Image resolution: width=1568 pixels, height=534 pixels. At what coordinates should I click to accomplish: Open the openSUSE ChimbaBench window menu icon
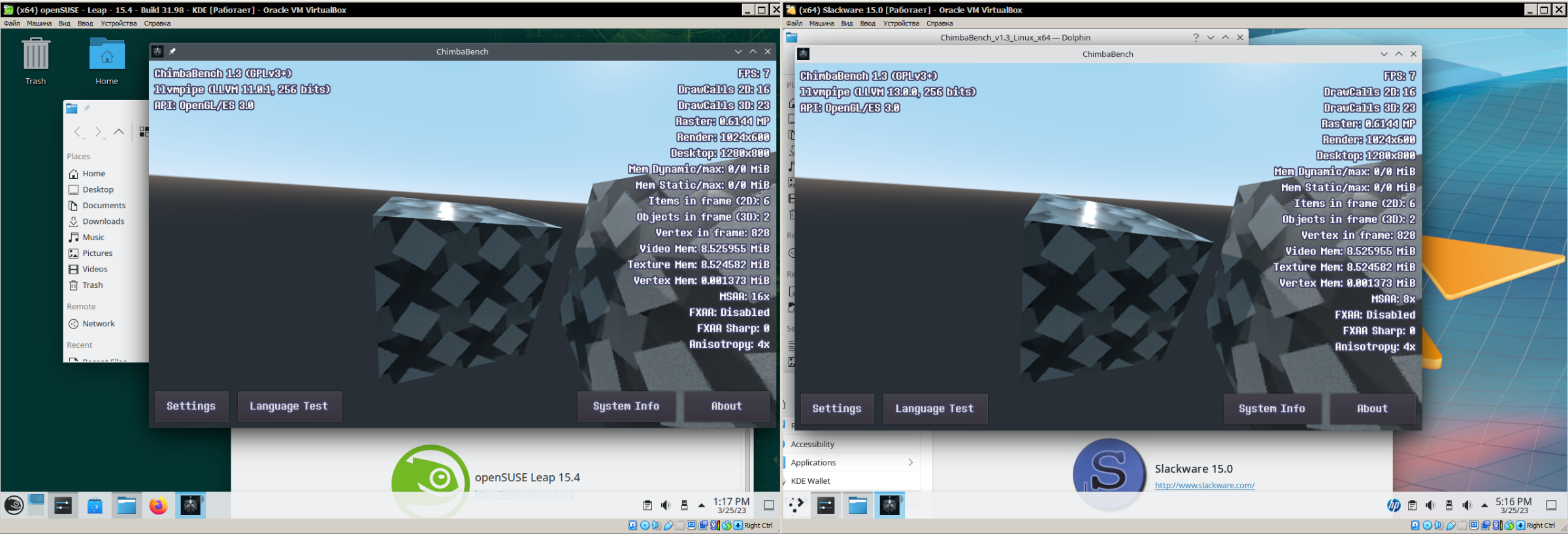click(157, 52)
